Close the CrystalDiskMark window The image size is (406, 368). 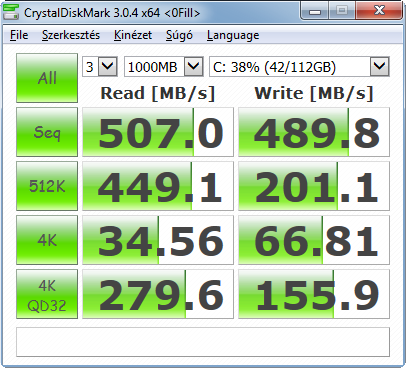coord(379,11)
